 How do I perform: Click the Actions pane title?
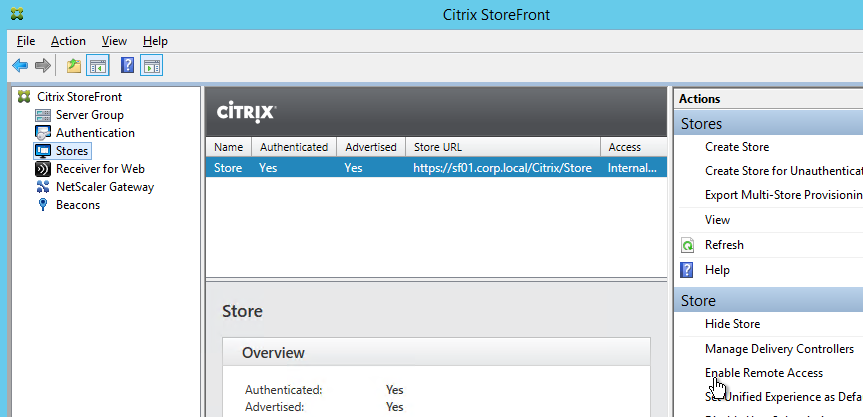(x=700, y=99)
